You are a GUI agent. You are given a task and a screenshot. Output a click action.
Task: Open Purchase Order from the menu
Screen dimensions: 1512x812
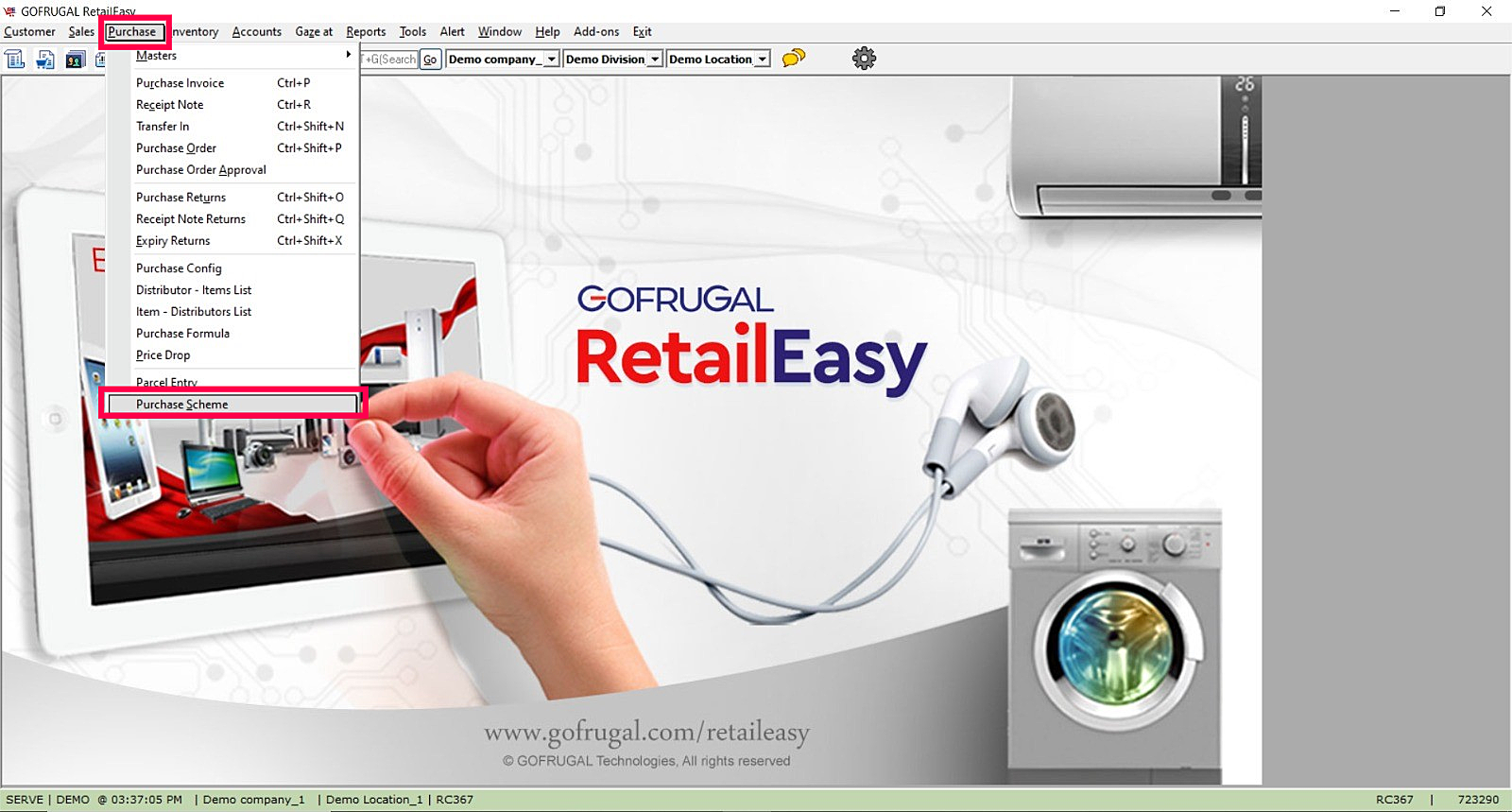(233, 148)
